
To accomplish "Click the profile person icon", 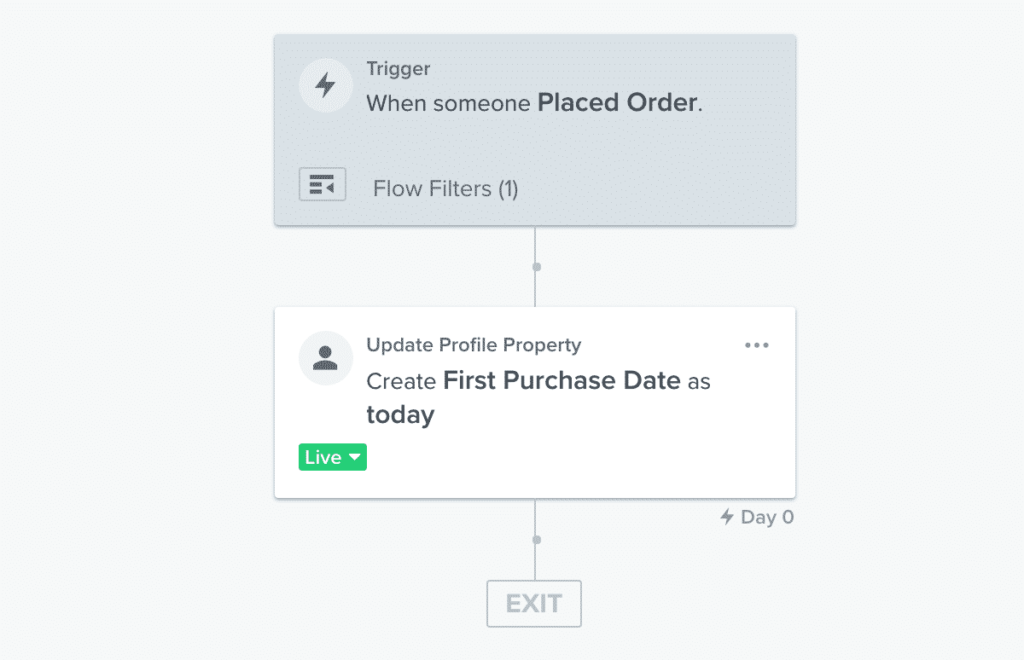I will 325,358.
